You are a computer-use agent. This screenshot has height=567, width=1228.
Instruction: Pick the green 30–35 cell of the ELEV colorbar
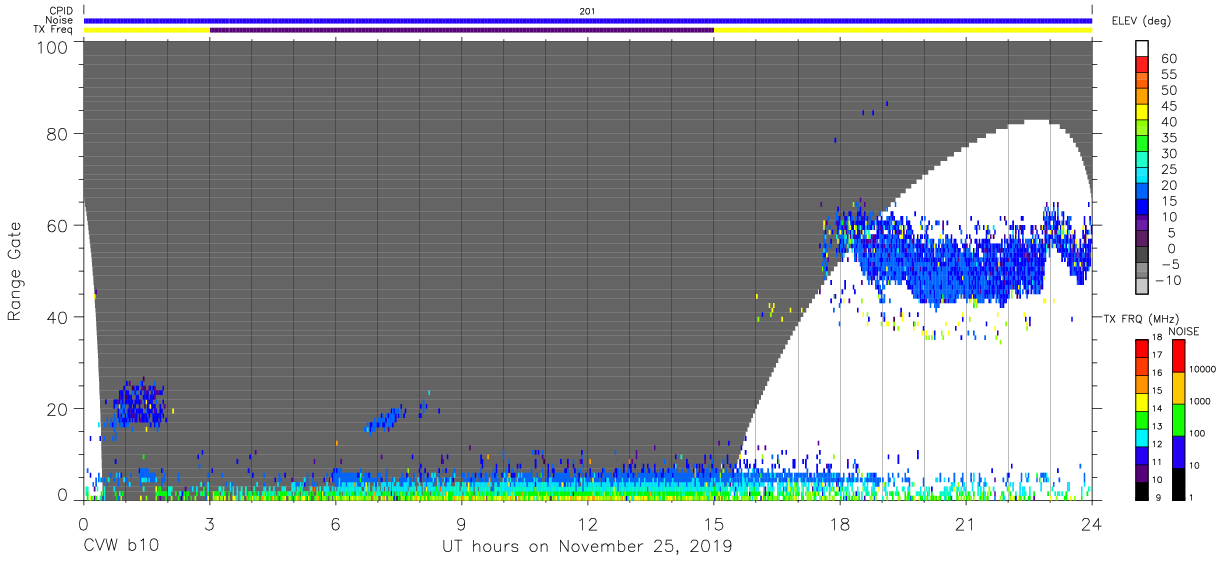pos(1144,143)
